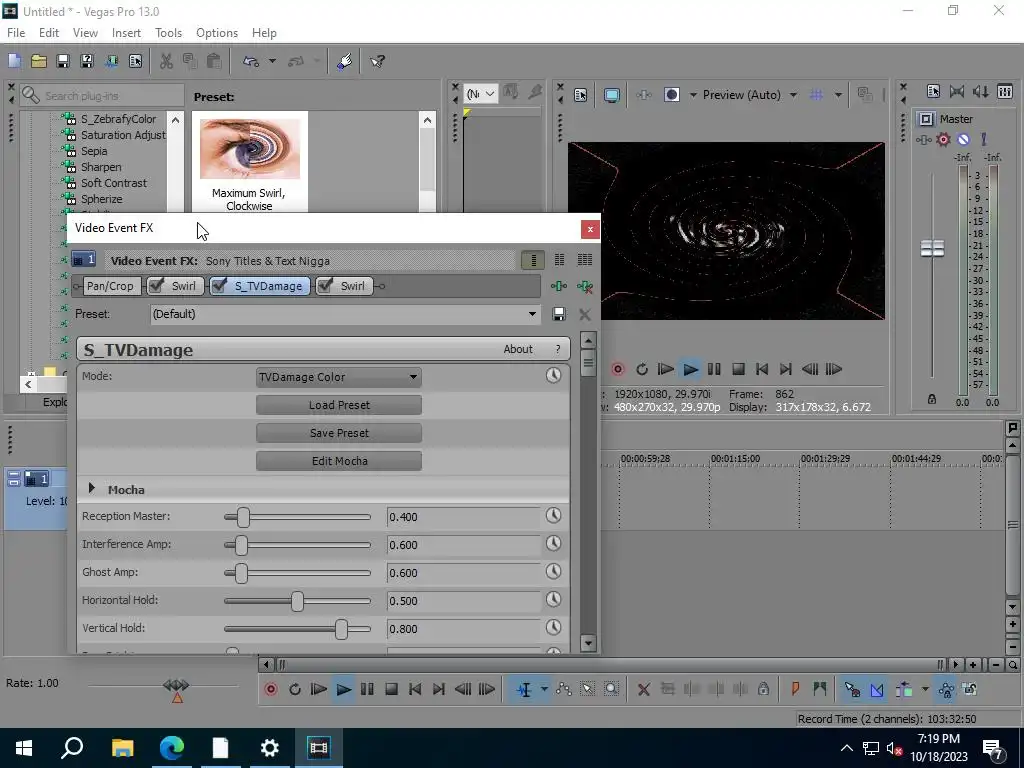Open the Edit menu
The width and height of the screenshot is (1024, 768).
(49, 33)
